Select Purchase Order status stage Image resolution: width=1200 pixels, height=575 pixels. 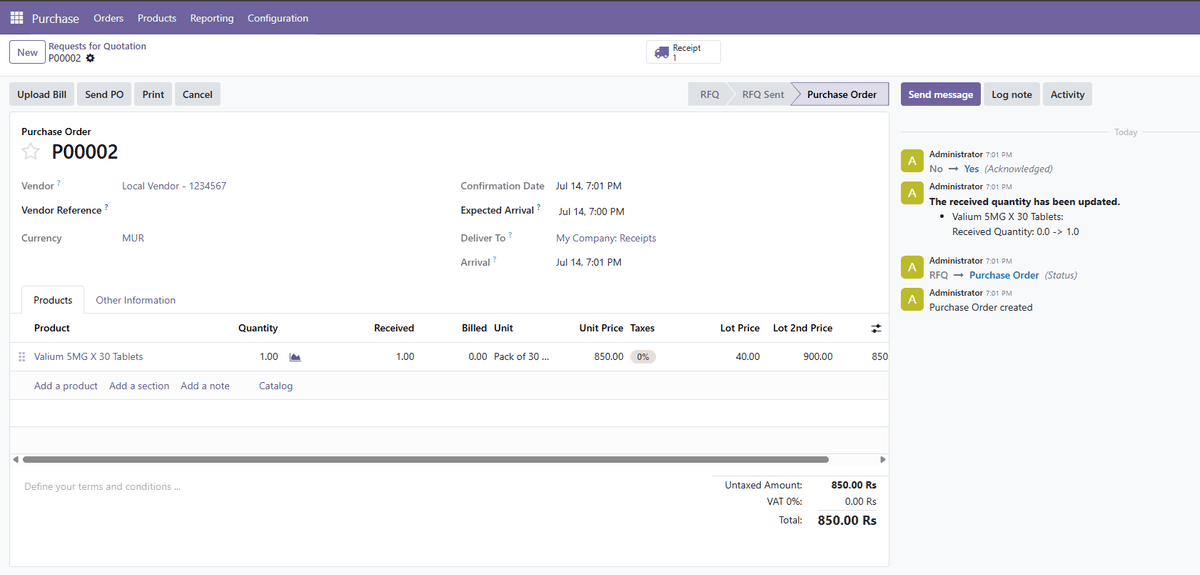(841, 94)
